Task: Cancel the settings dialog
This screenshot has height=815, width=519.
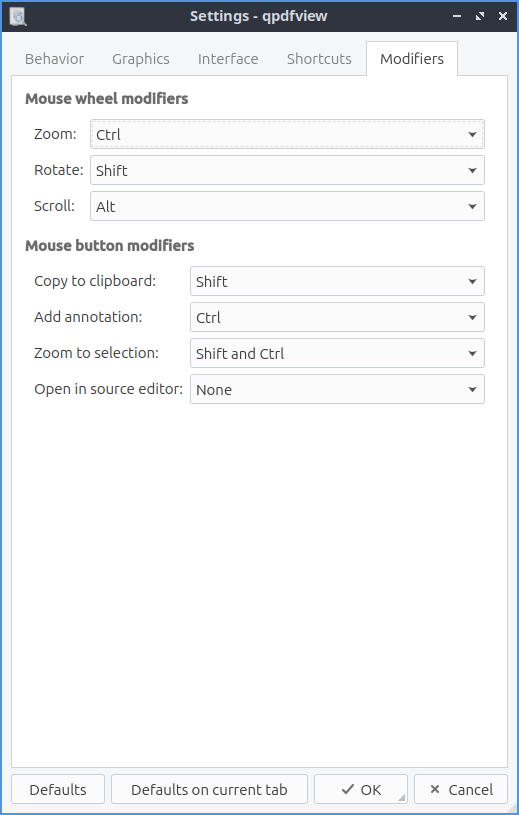Action: tap(461, 790)
